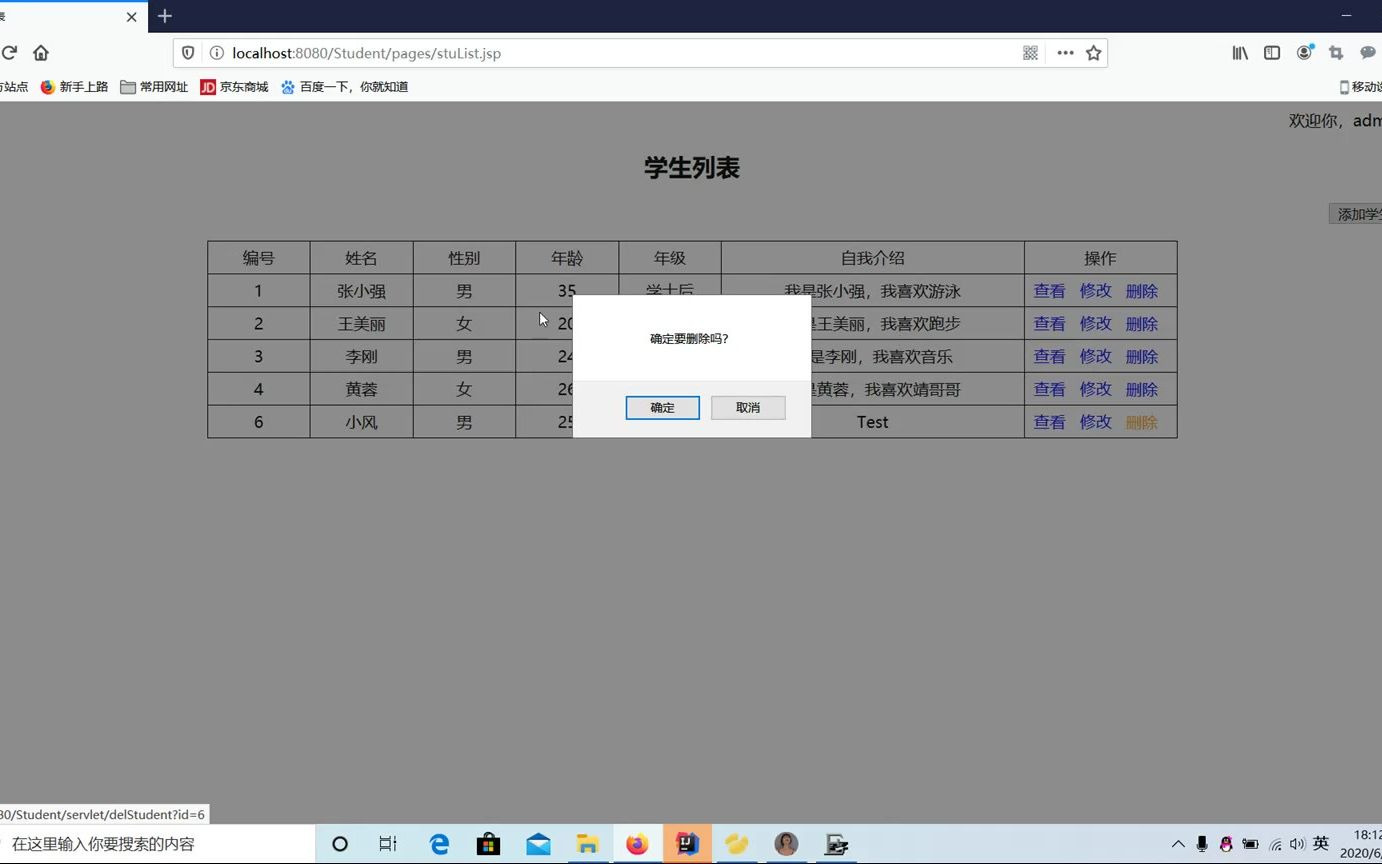Open the volume slider from the tray
Image resolution: width=1382 pixels, height=864 pixels.
coord(1297,844)
